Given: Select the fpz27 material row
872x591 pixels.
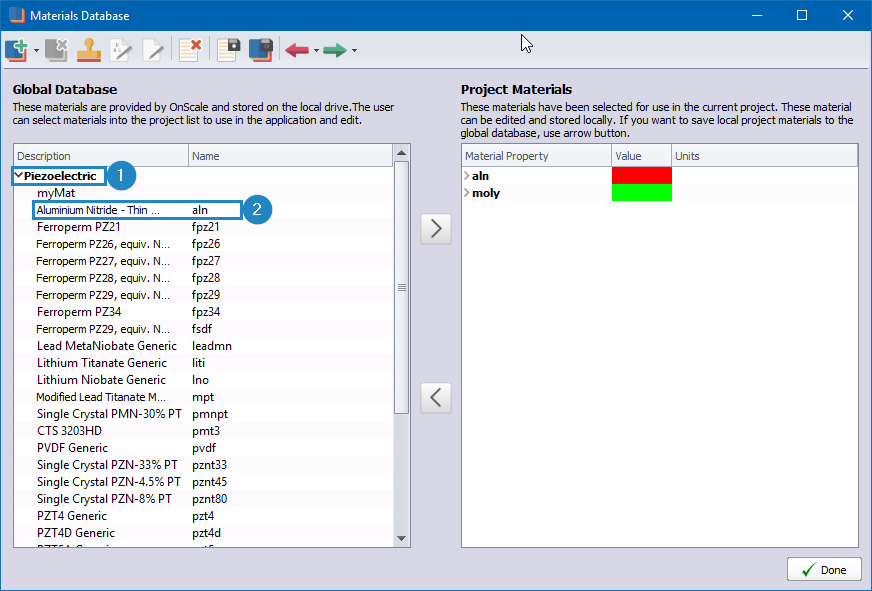Looking at the screenshot, I should coord(204,261).
